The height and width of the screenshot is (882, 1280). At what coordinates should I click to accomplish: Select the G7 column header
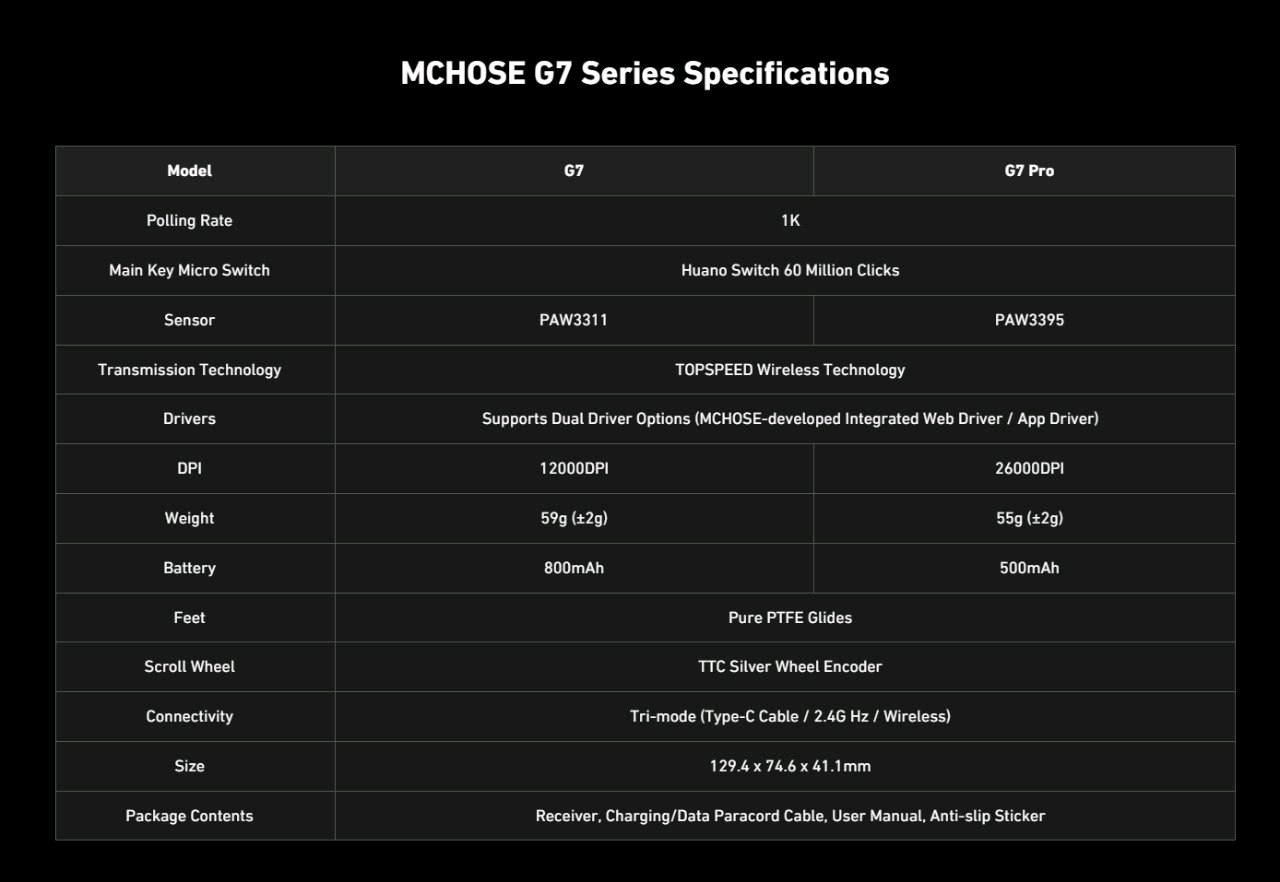tap(574, 171)
